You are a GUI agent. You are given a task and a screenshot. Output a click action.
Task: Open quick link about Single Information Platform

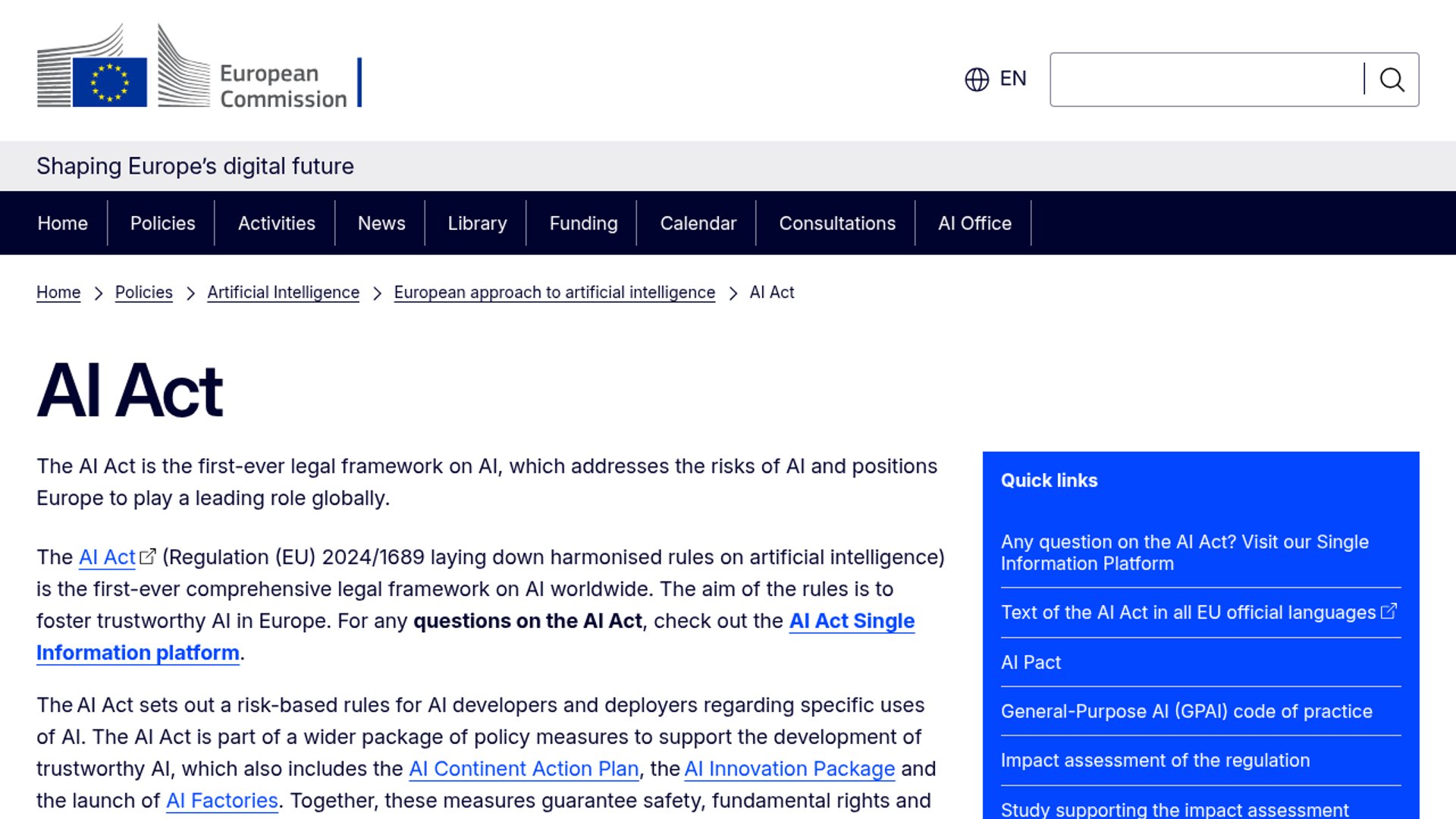(1185, 553)
